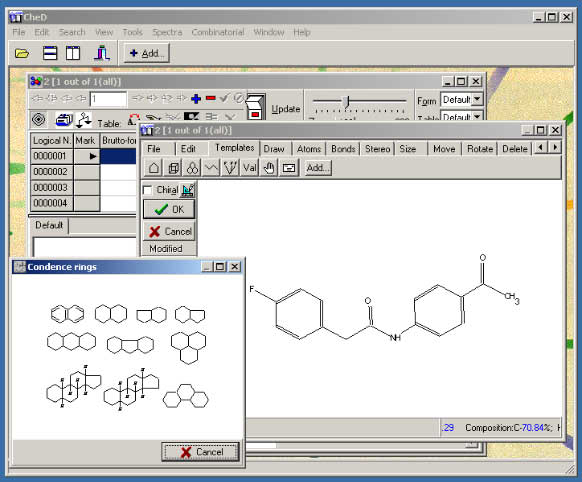
Task: Click the Add... button in main toolbar
Action: 147,53
